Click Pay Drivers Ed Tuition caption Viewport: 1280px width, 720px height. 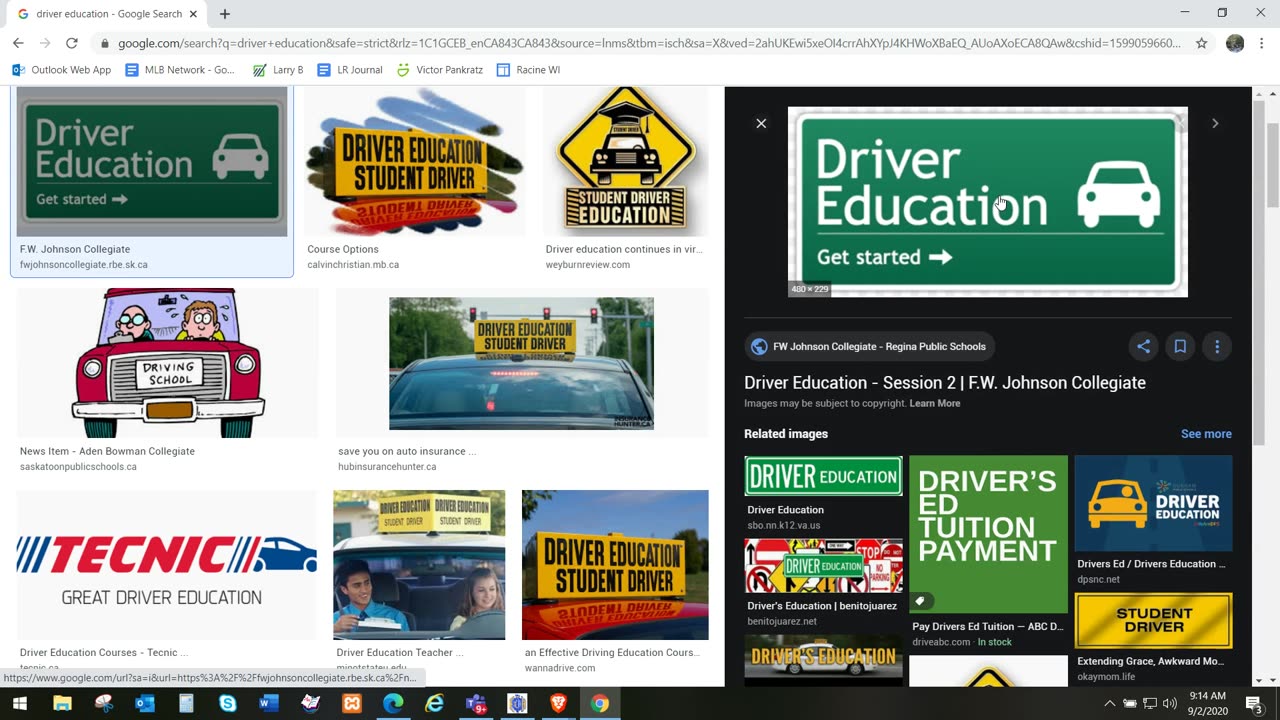coord(987,627)
